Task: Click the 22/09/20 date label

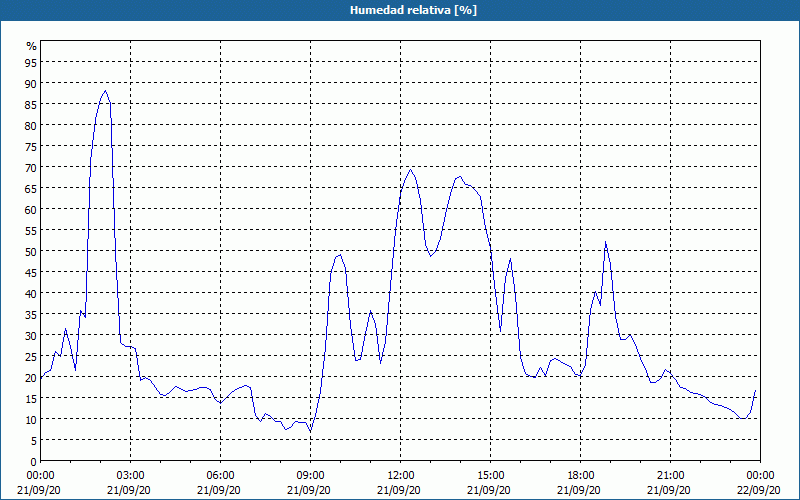Action: tap(759, 490)
